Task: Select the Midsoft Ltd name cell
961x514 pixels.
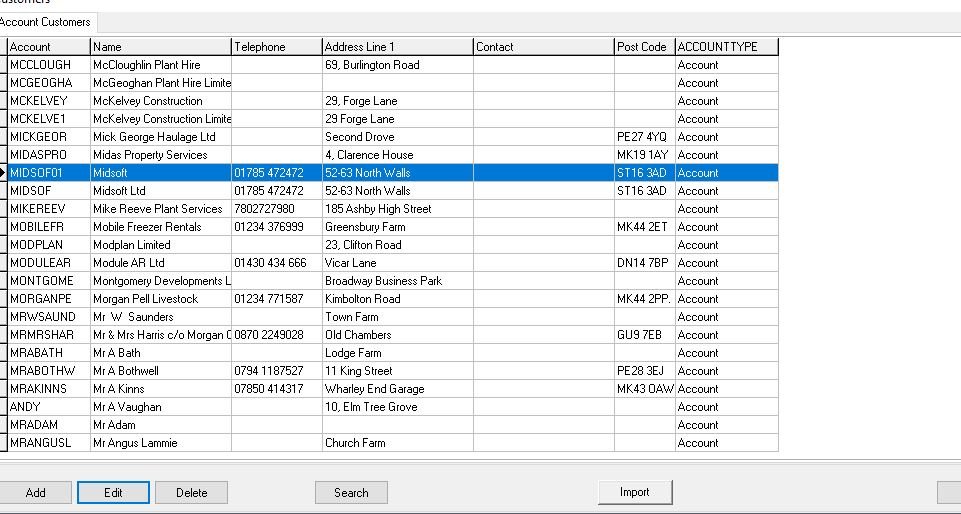Action: coord(161,191)
